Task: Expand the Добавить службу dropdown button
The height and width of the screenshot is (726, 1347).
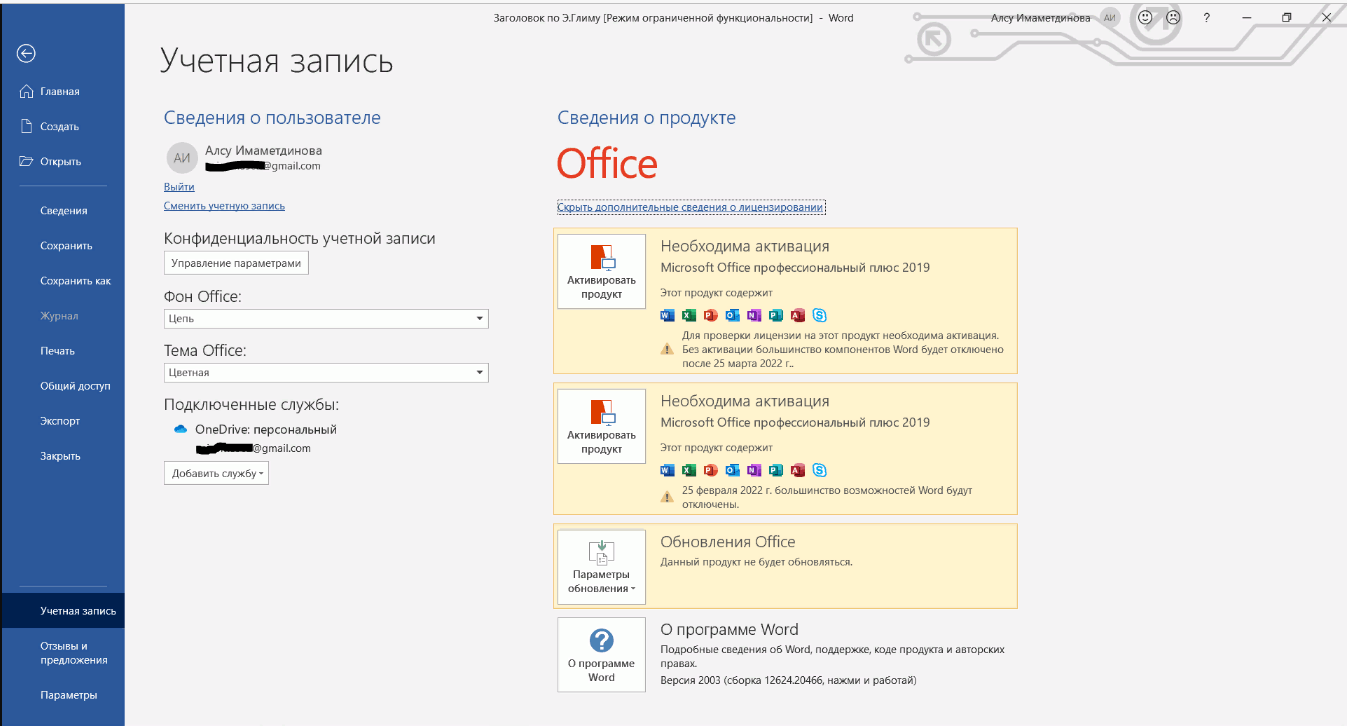Action: pos(216,473)
